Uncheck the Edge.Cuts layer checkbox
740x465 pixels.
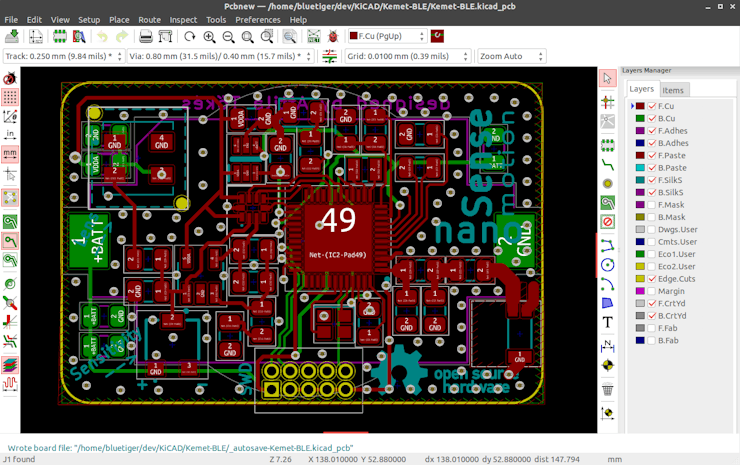coord(652,279)
